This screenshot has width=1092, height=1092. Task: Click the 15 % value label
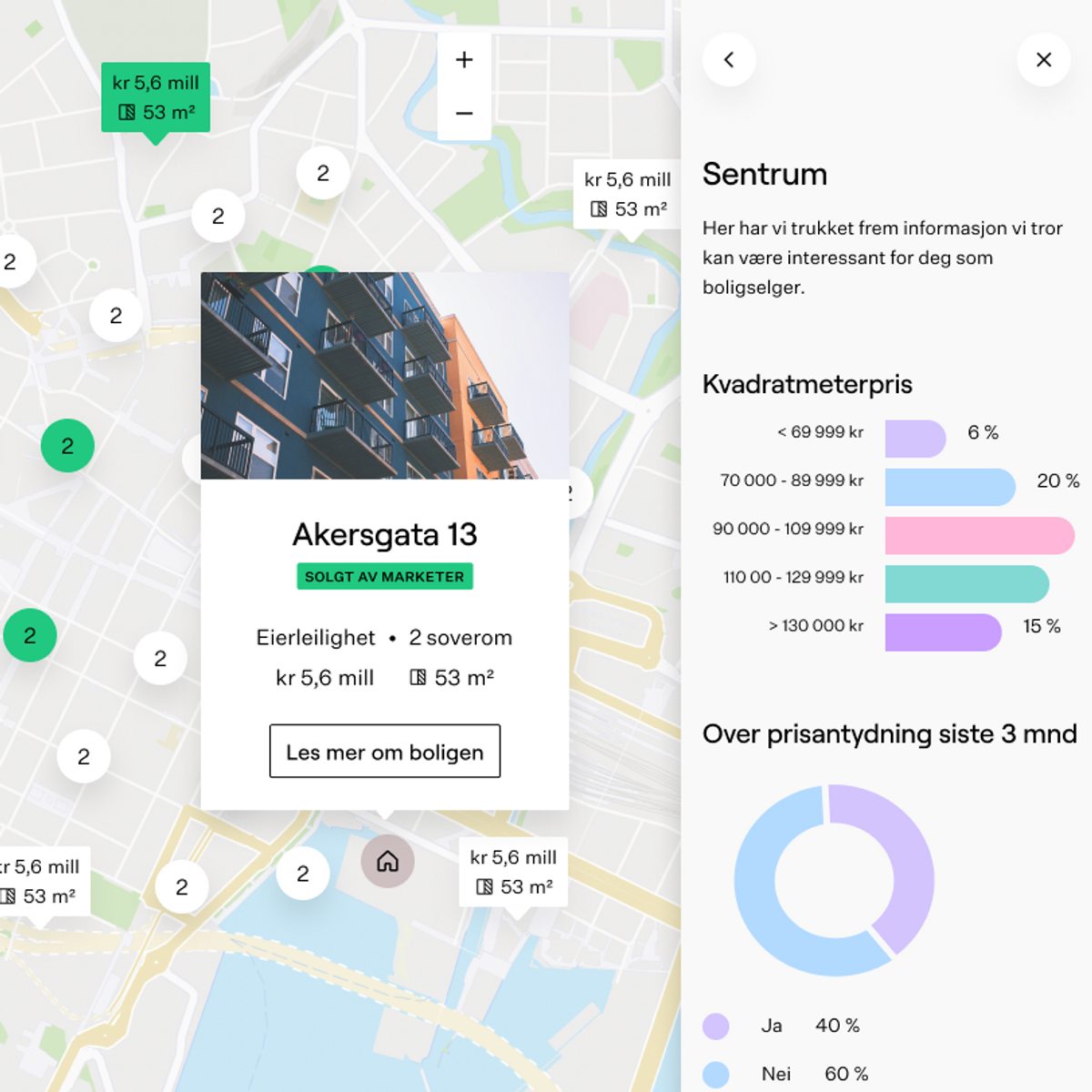point(1042,626)
